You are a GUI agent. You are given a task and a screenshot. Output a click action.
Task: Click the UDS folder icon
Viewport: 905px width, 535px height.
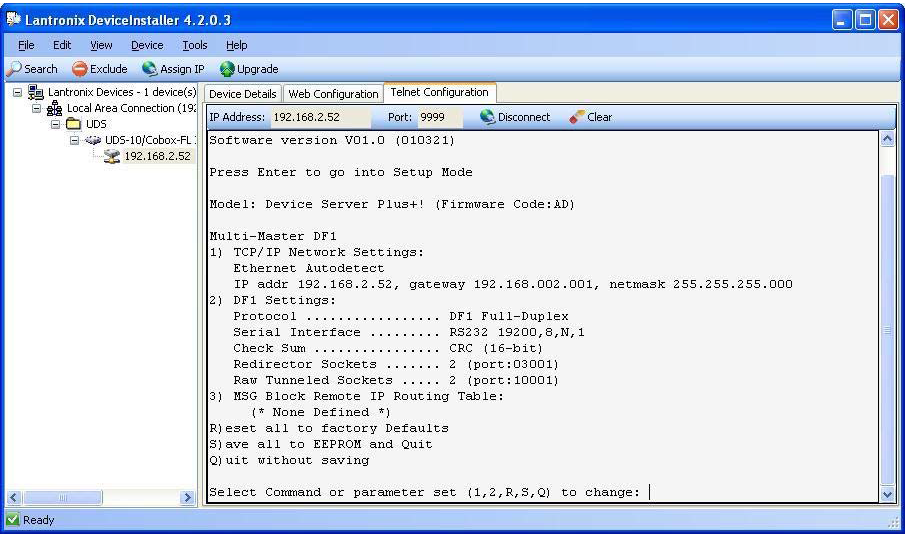73,124
